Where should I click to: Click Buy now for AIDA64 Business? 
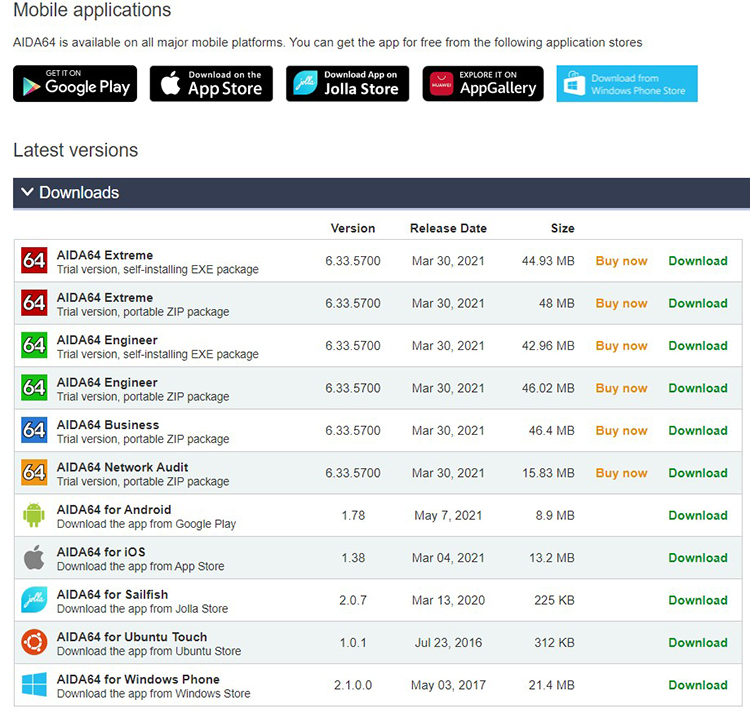coord(621,431)
